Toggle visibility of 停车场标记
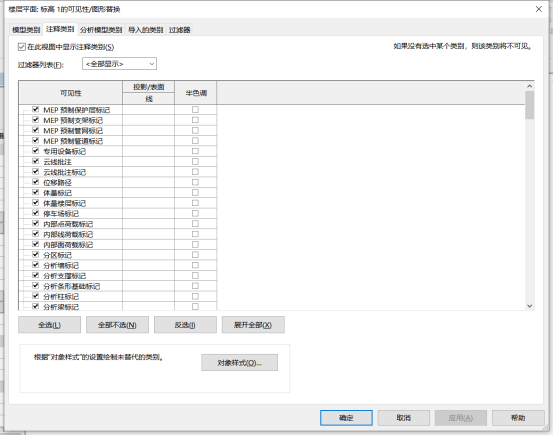 coord(35,213)
